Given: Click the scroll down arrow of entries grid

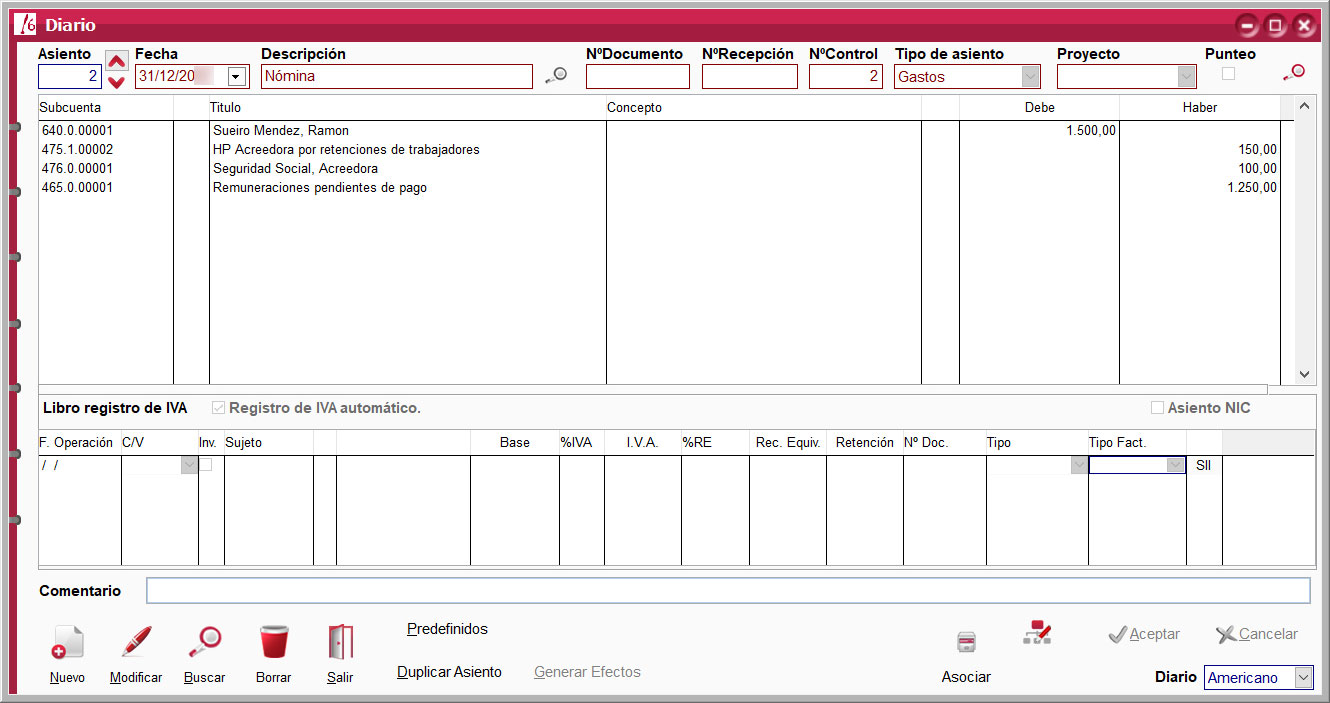Looking at the screenshot, I should tap(1304, 374).
